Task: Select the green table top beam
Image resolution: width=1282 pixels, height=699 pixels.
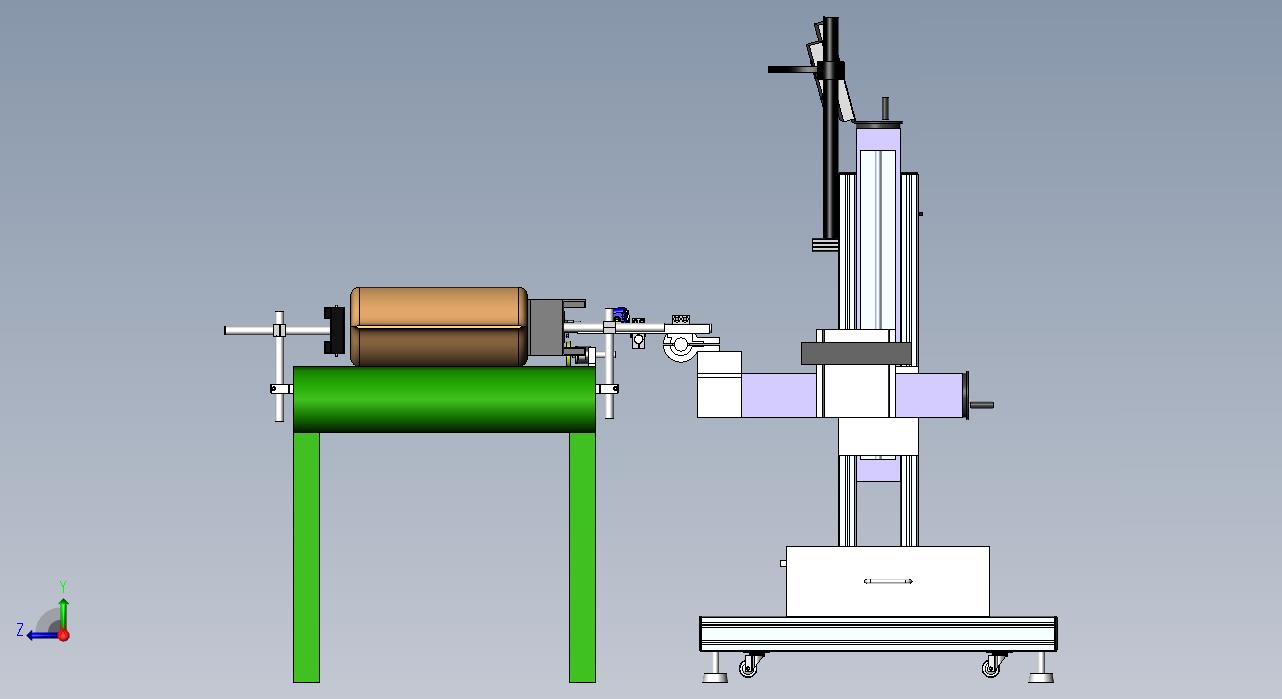Action: [444, 399]
